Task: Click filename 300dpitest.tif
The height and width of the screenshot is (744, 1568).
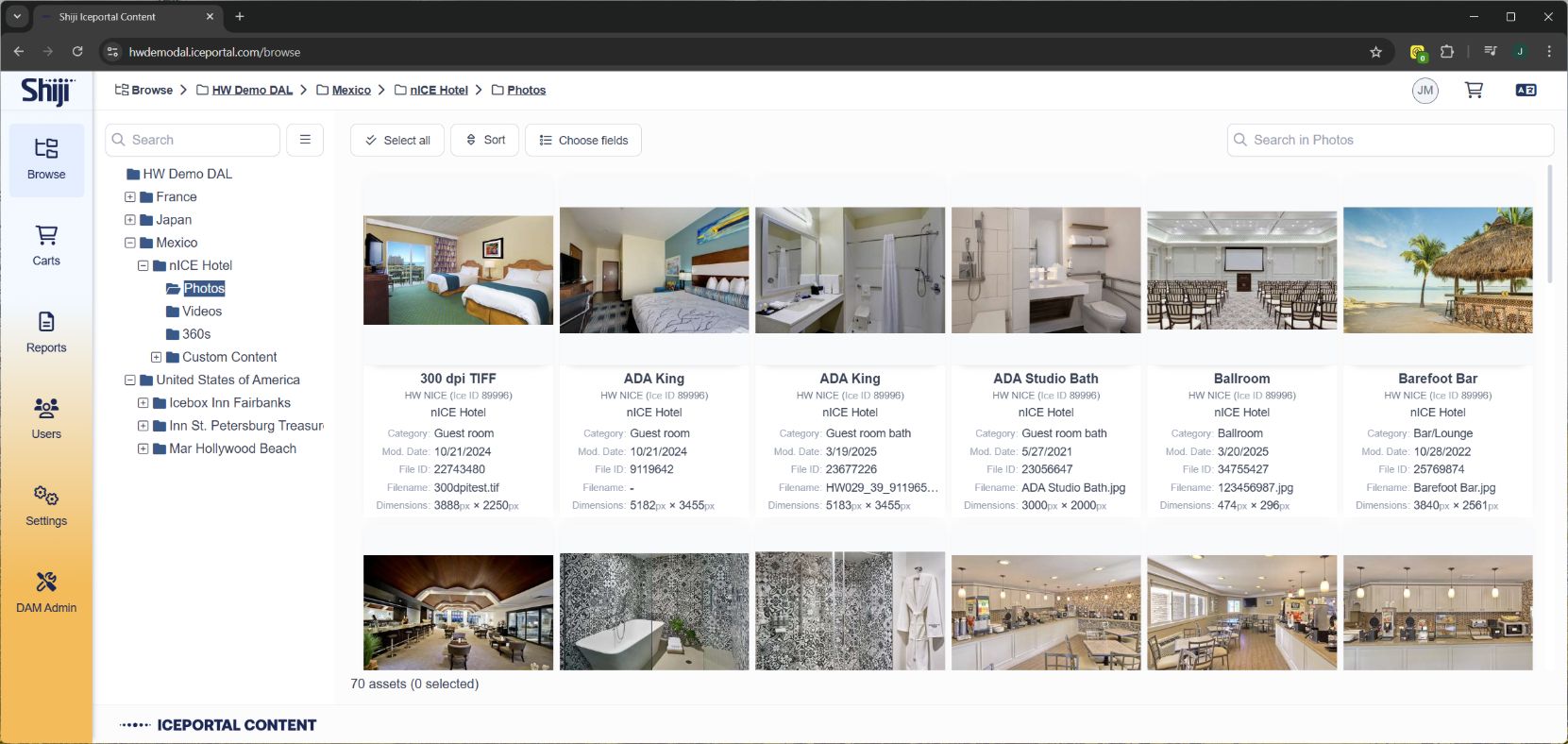Action: click(466, 488)
